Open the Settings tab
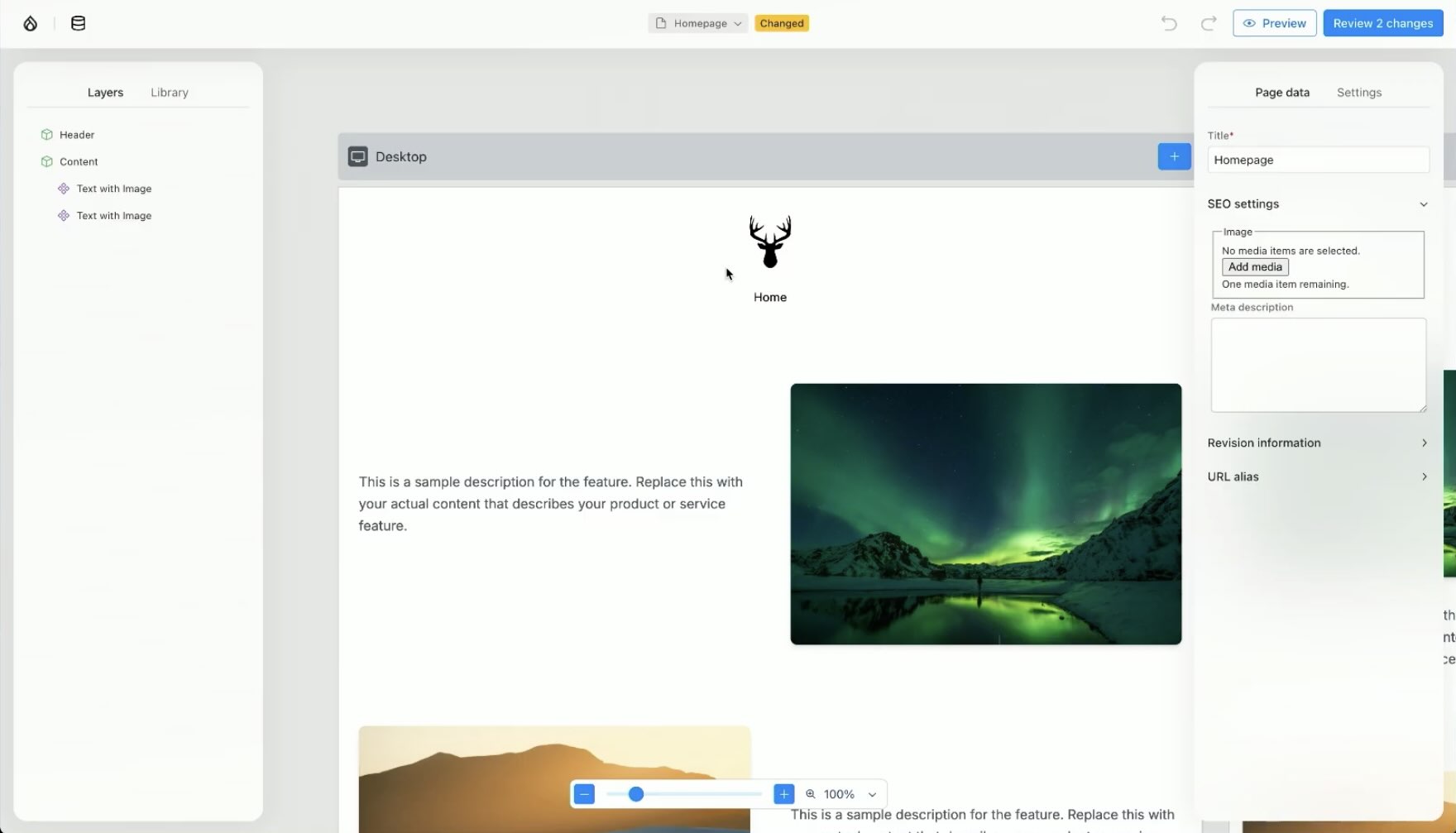This screenshot has width=1456, height=833. click(1359, 93)
